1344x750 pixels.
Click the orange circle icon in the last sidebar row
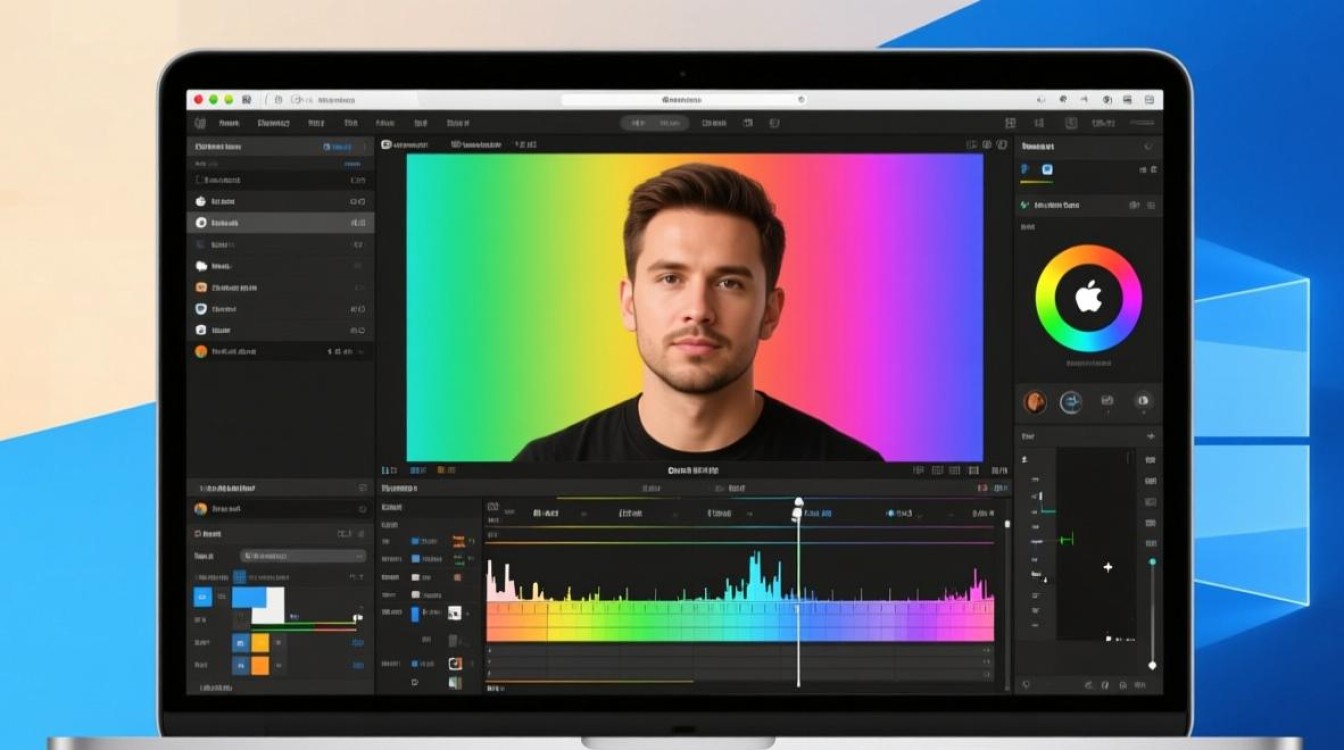(200, 352)
